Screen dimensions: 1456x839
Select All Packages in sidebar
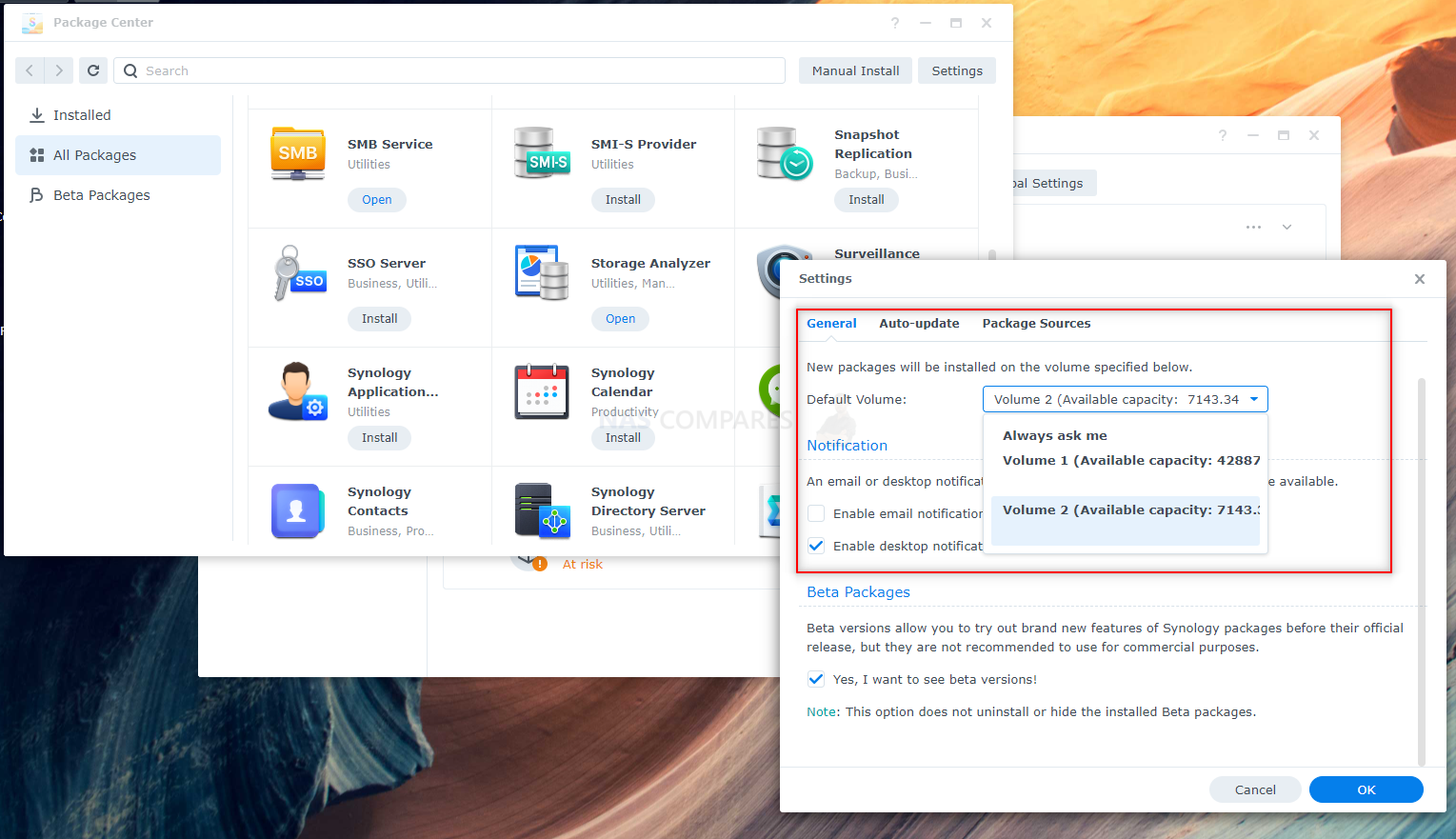click(118, 155)
